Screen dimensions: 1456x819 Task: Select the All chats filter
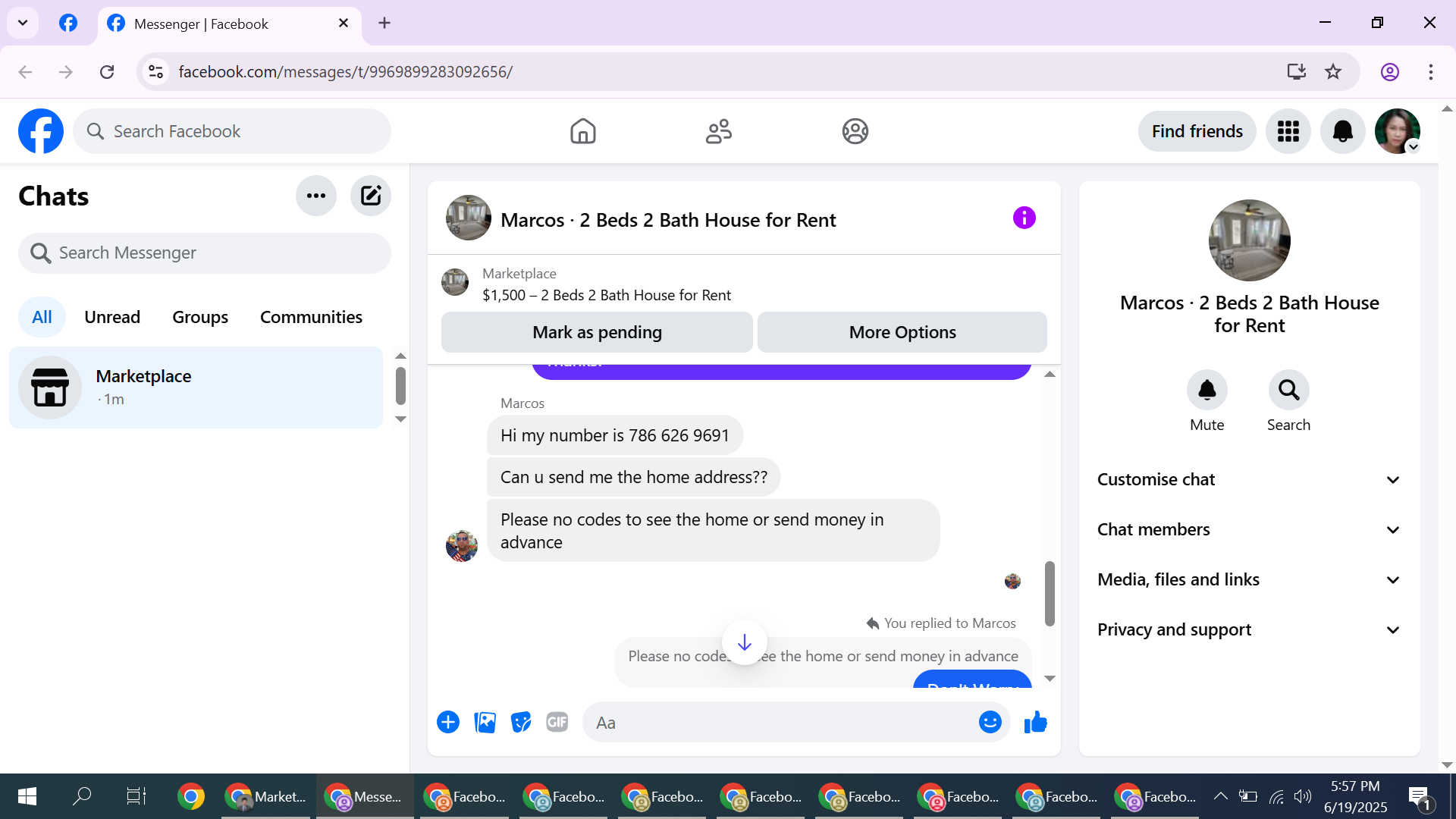click(42, 317)
